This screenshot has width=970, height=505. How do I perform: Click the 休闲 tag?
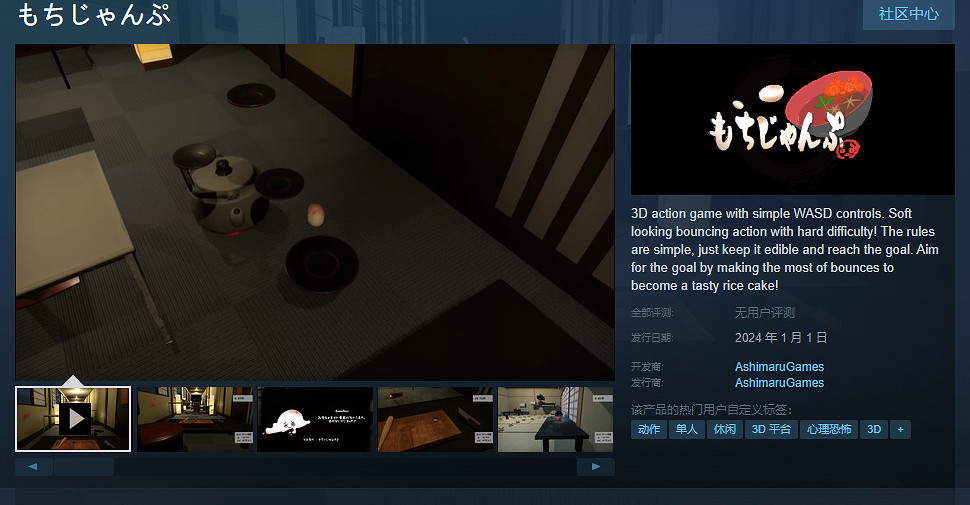point(724,429)
